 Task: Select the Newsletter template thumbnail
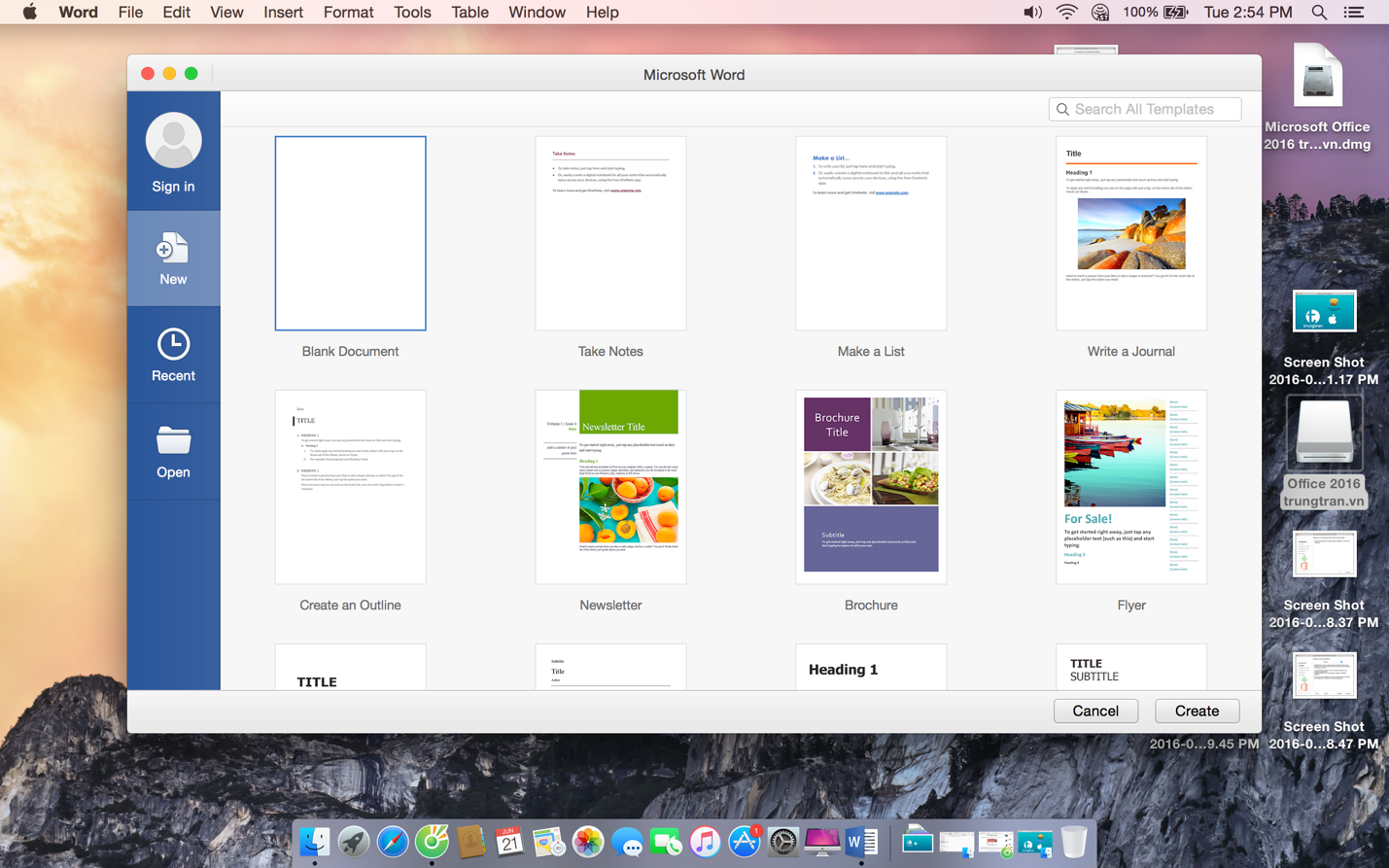point(610,487)
